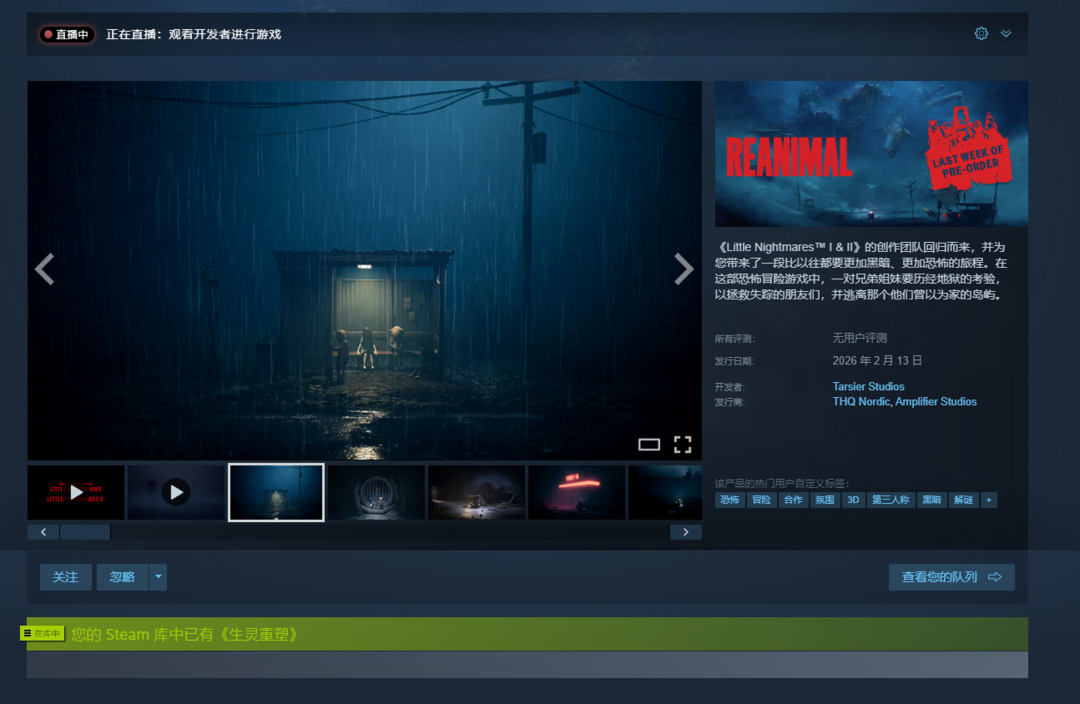Click the 关注 follow button
The image size is (1080, 704).
[x=65, y=577]
